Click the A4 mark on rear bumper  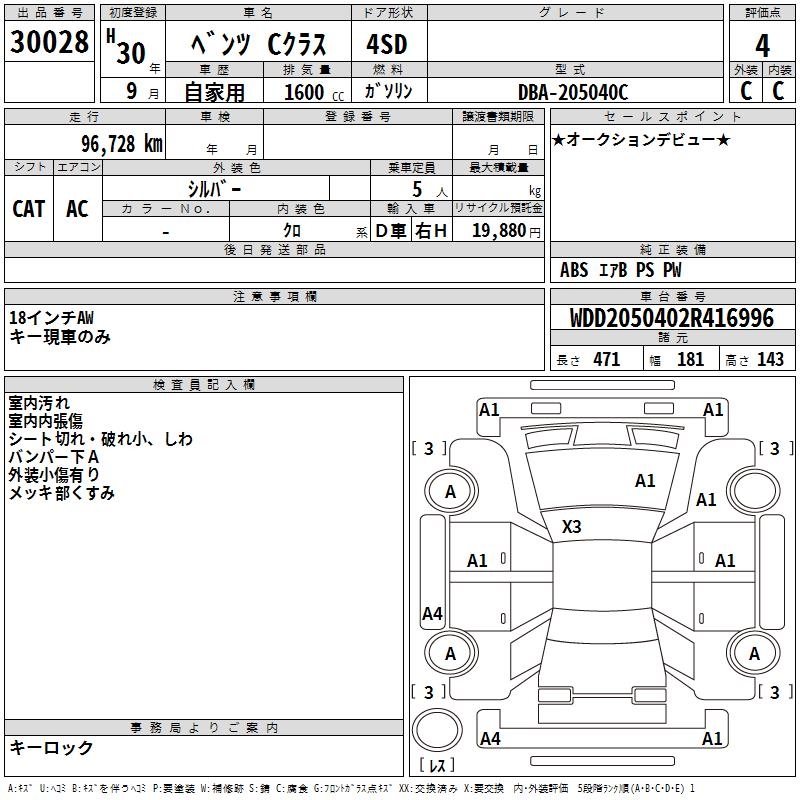tap(490, 738)
